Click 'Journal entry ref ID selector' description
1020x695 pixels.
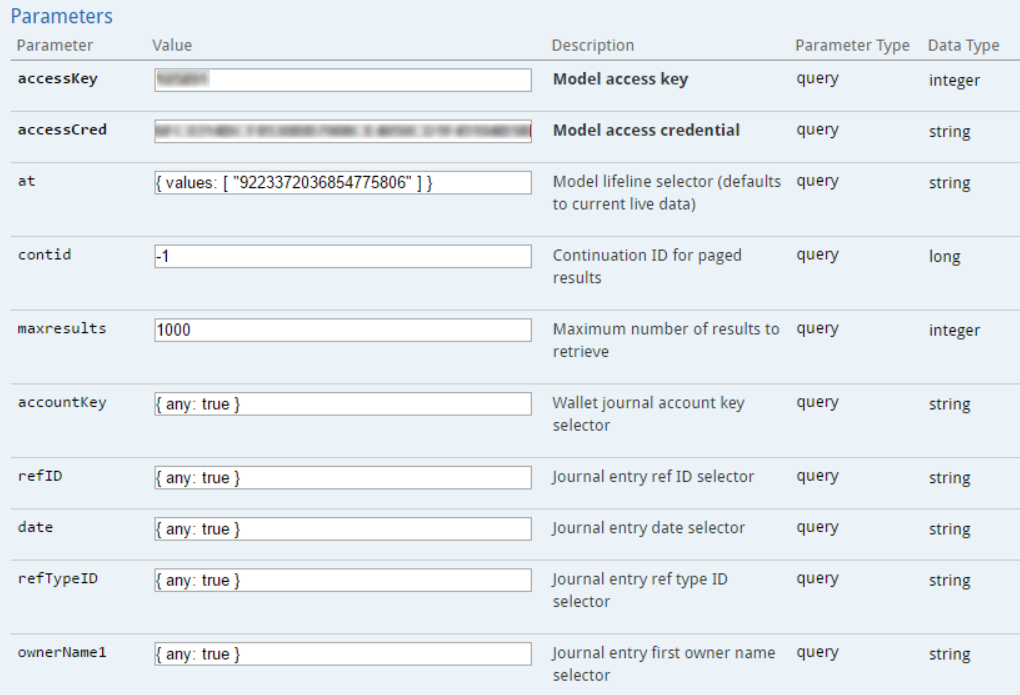[x=653, y=476]
